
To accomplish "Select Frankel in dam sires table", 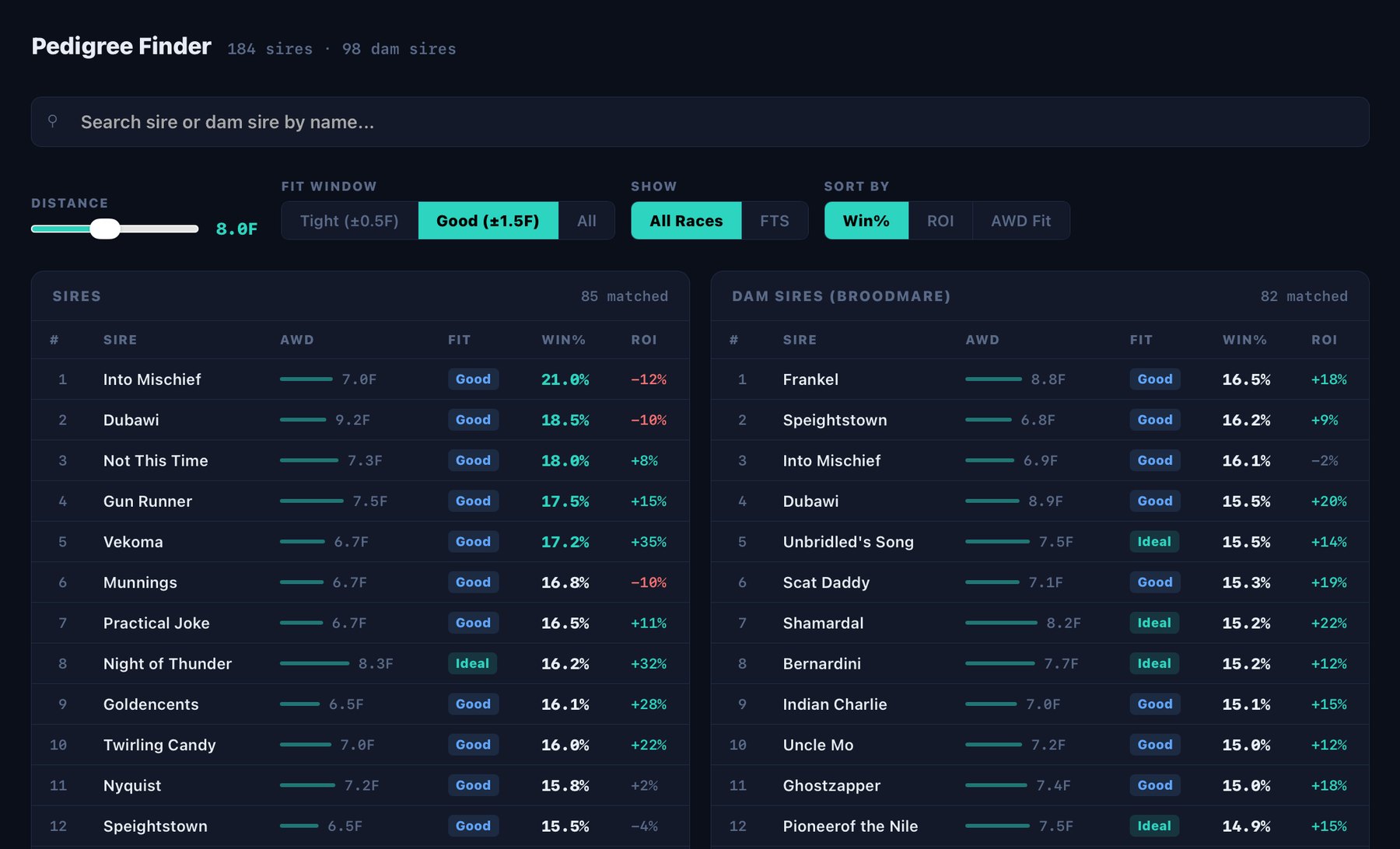I will [x=1040, y=379].
